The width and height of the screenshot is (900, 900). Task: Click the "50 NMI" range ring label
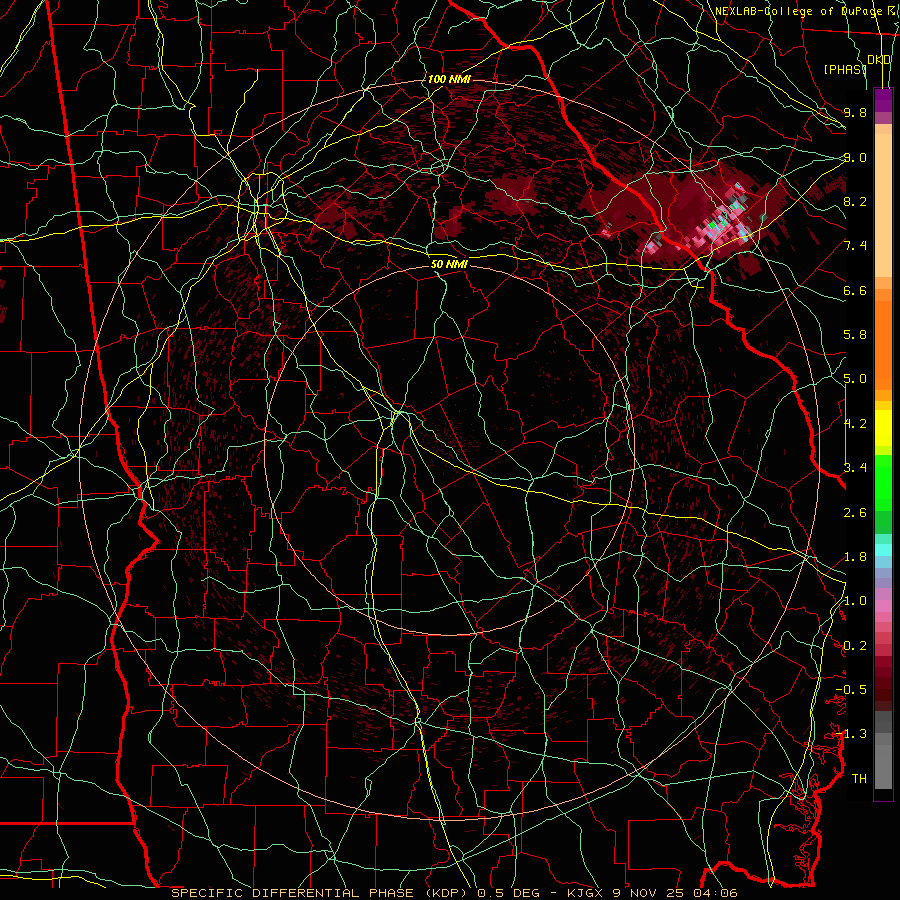[x=449, y=264]
